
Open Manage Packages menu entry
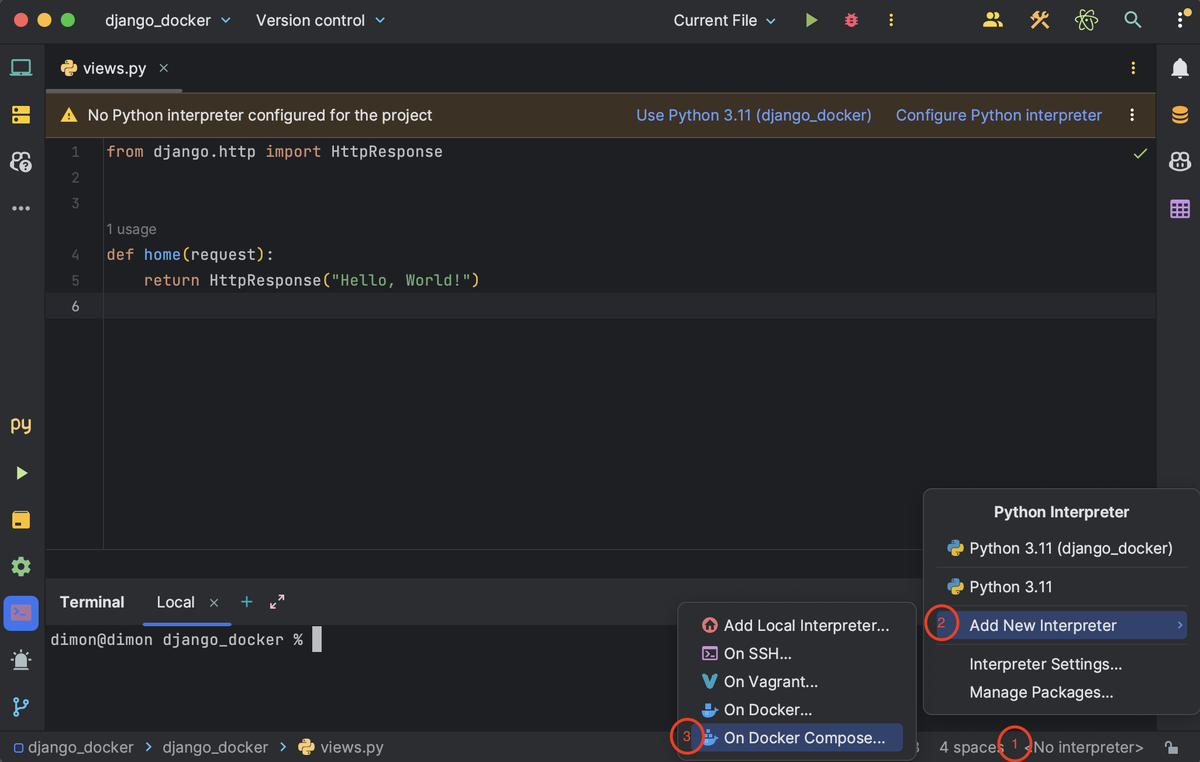coord(1060,692)
